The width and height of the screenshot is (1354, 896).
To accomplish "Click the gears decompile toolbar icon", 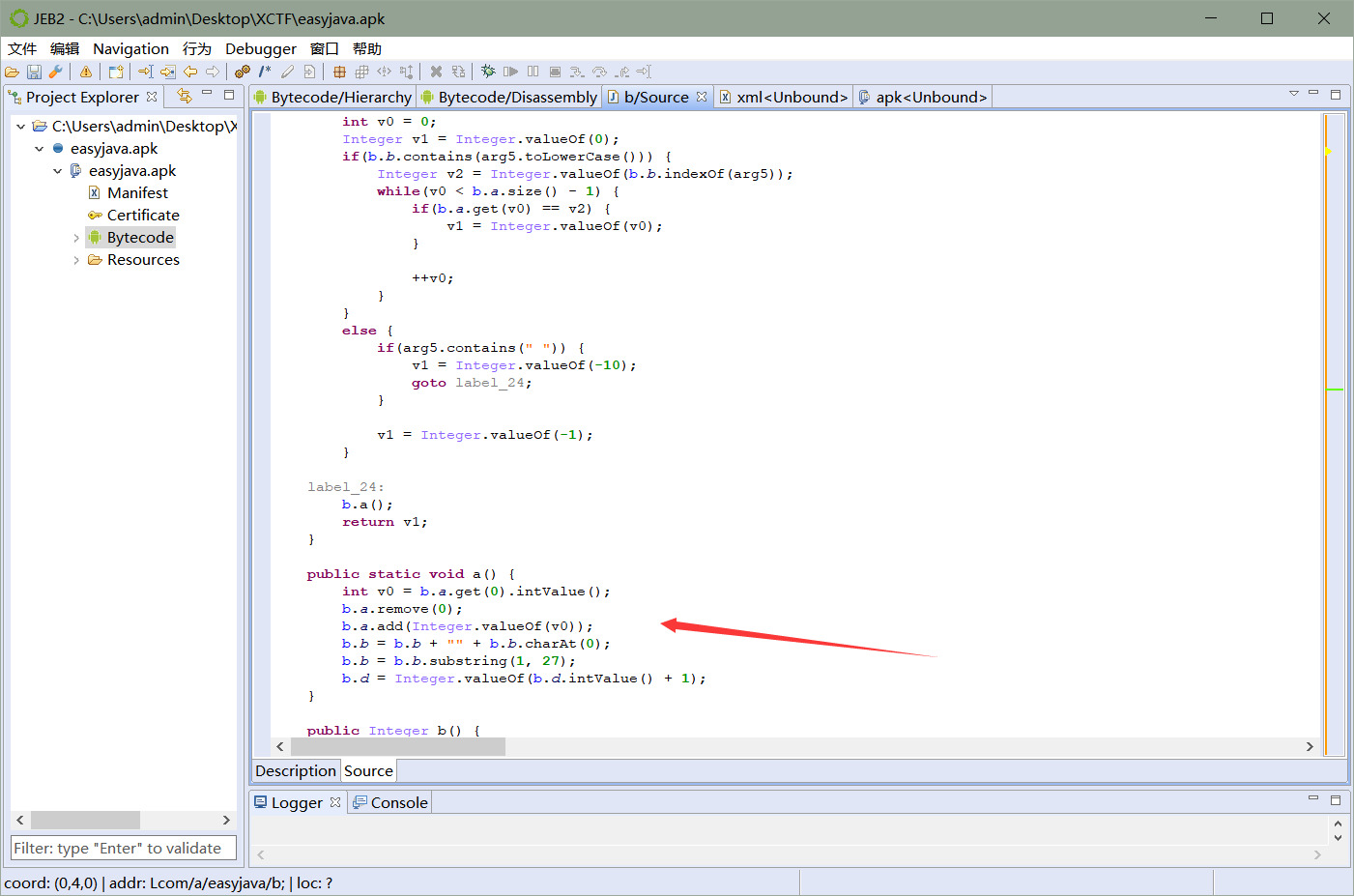I will coord(243,72).
